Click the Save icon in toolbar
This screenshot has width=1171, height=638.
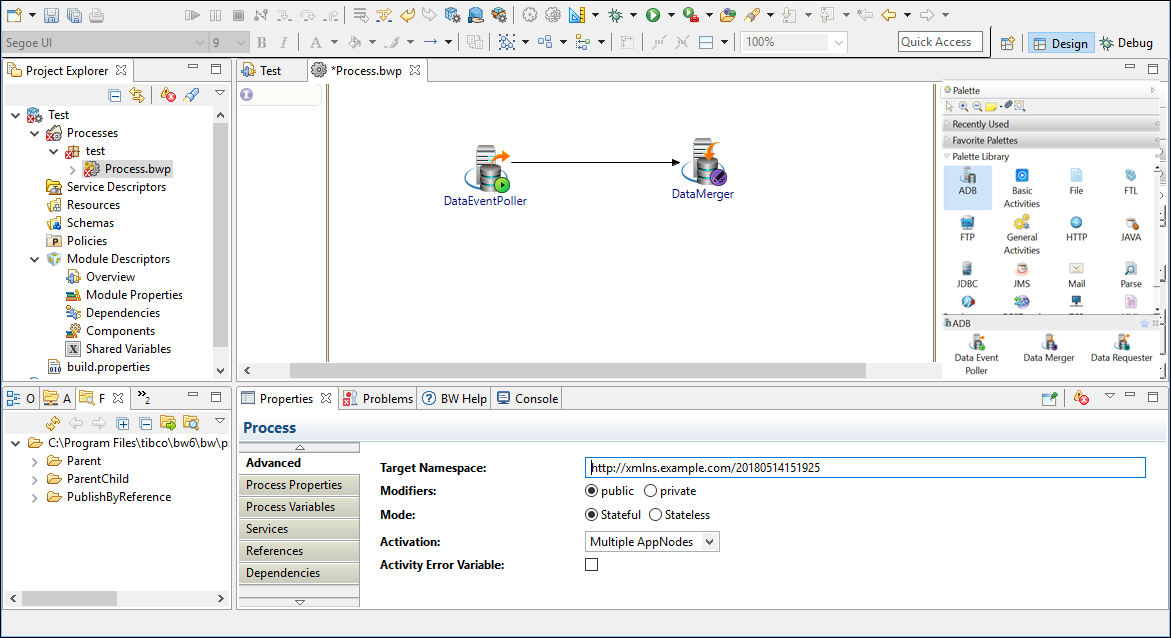coord(51,15)
